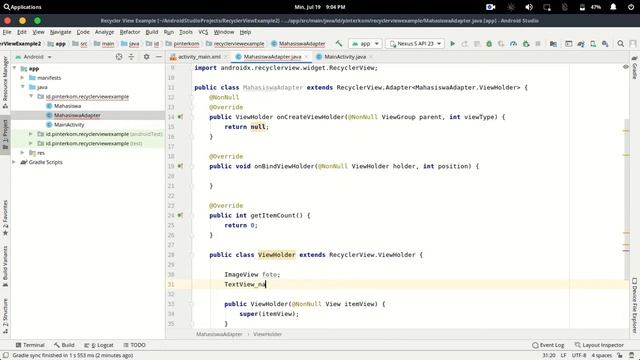Run the app with the green play button
The height and width of the screenshot is (360, 640).
452,44
